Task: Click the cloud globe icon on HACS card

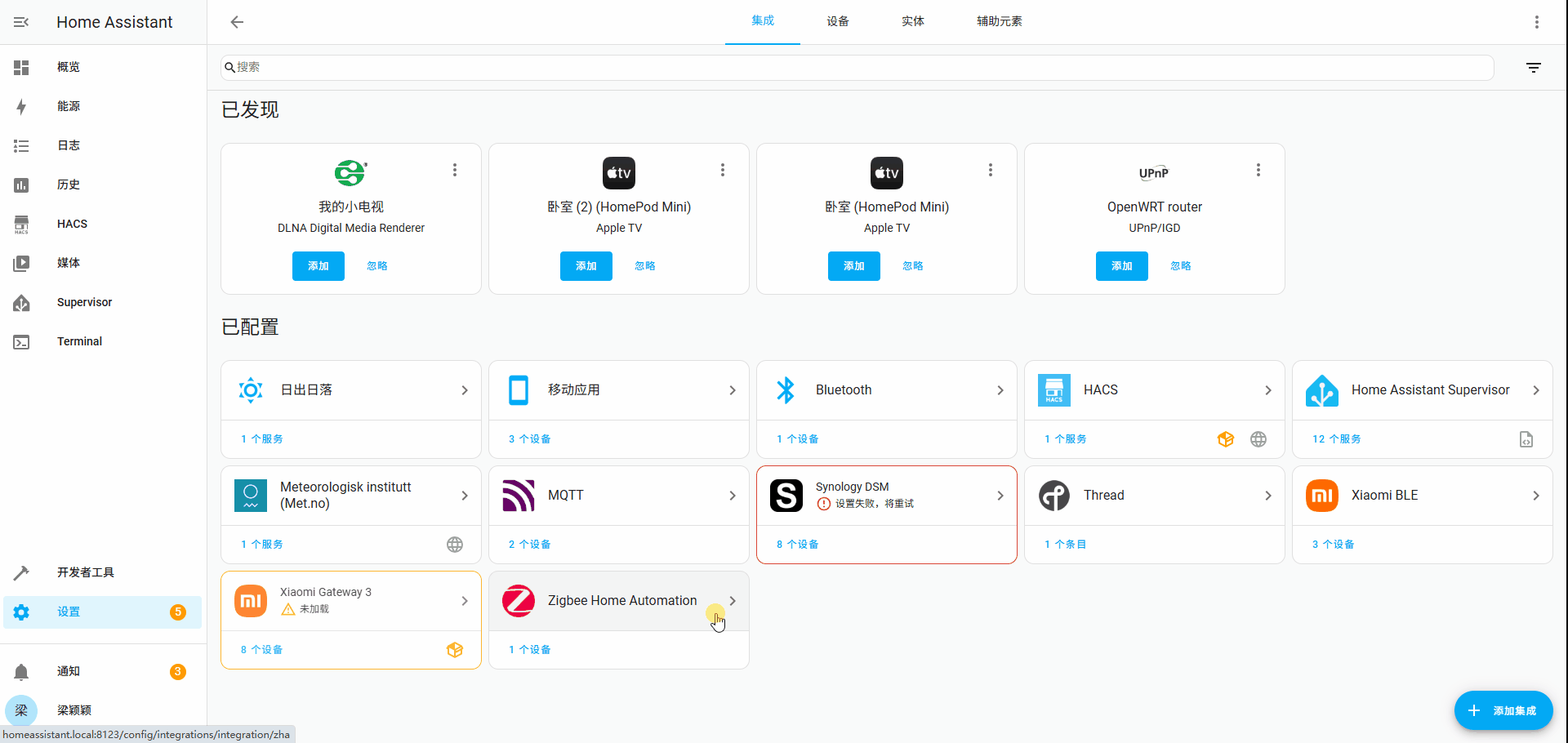Action: click(x=1258, y=439)
